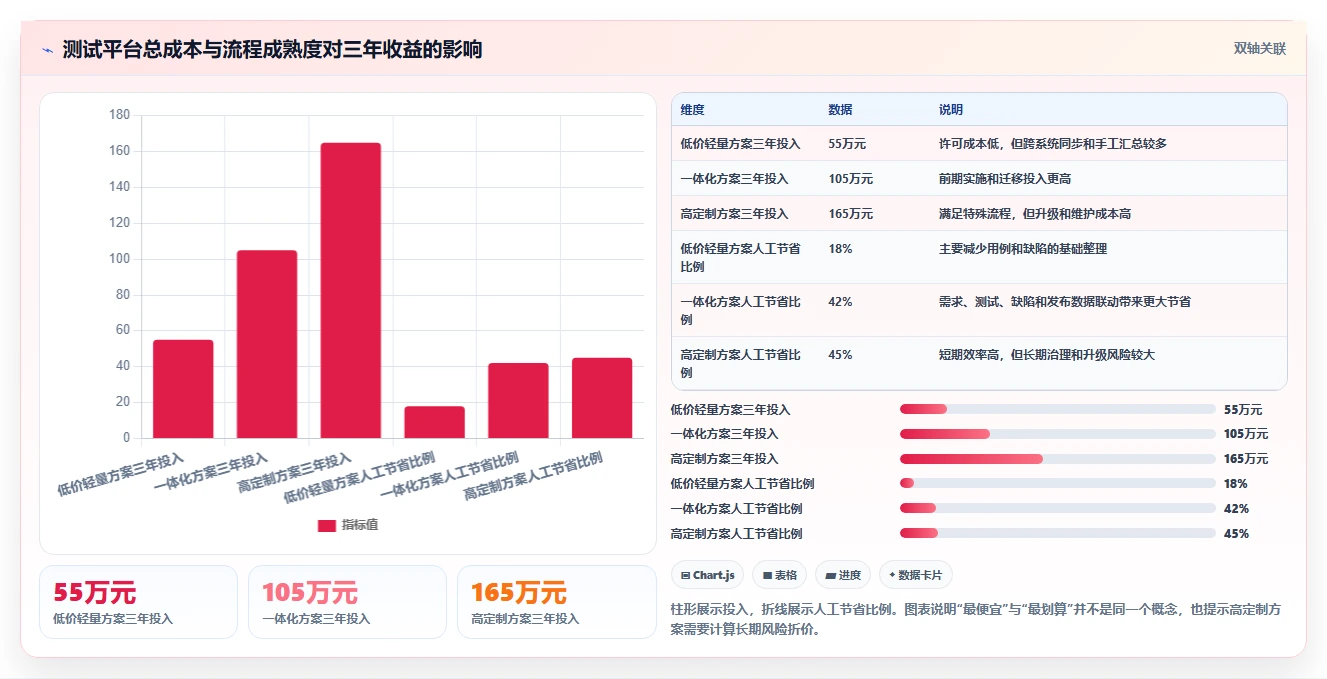Click note 许可成本低，但跨系统同步和手工汇总较多
The height and width of the screenshot is (679, 1327).
[x=1052, y=144]
